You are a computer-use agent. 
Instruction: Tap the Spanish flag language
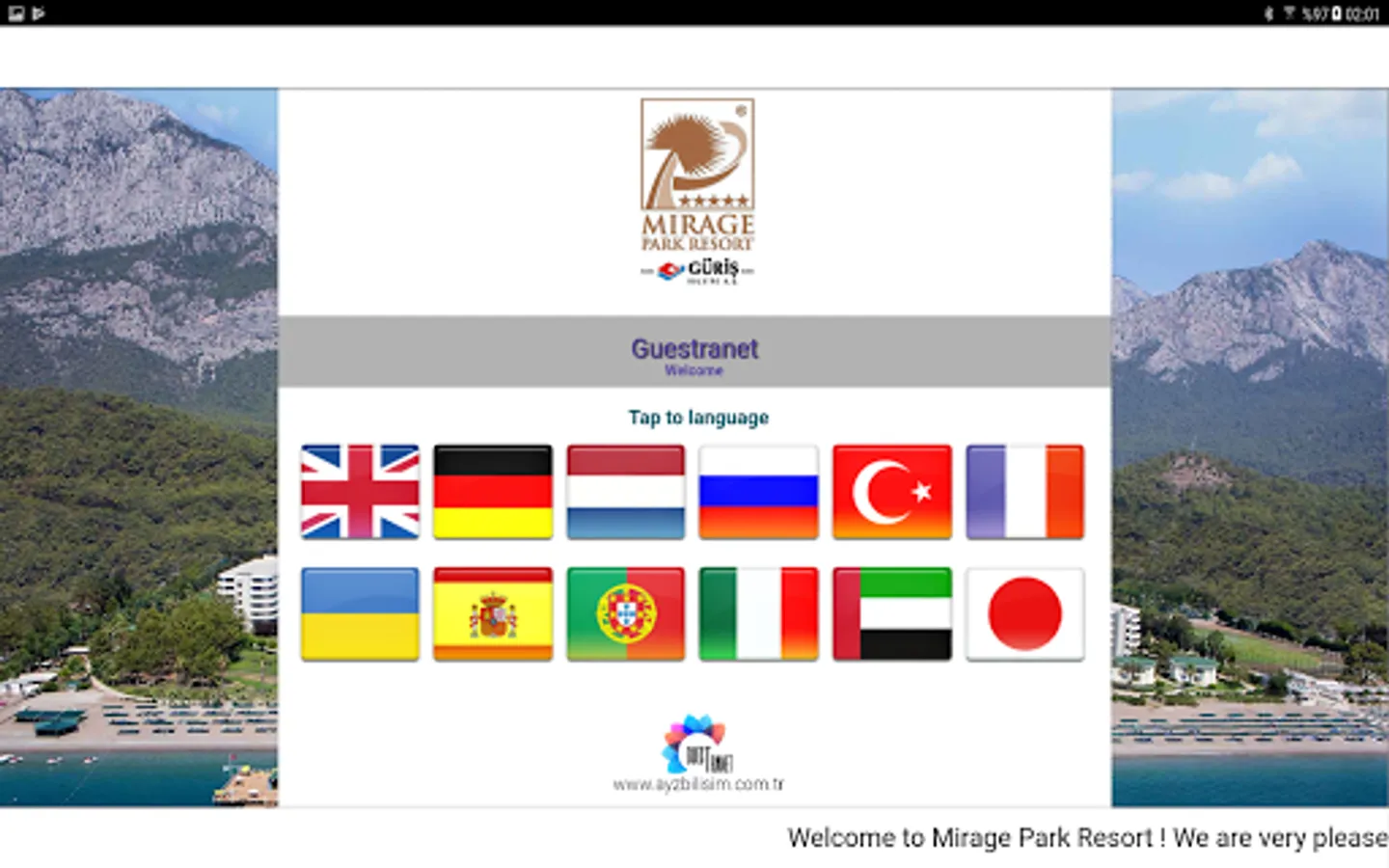coord(493,613)
